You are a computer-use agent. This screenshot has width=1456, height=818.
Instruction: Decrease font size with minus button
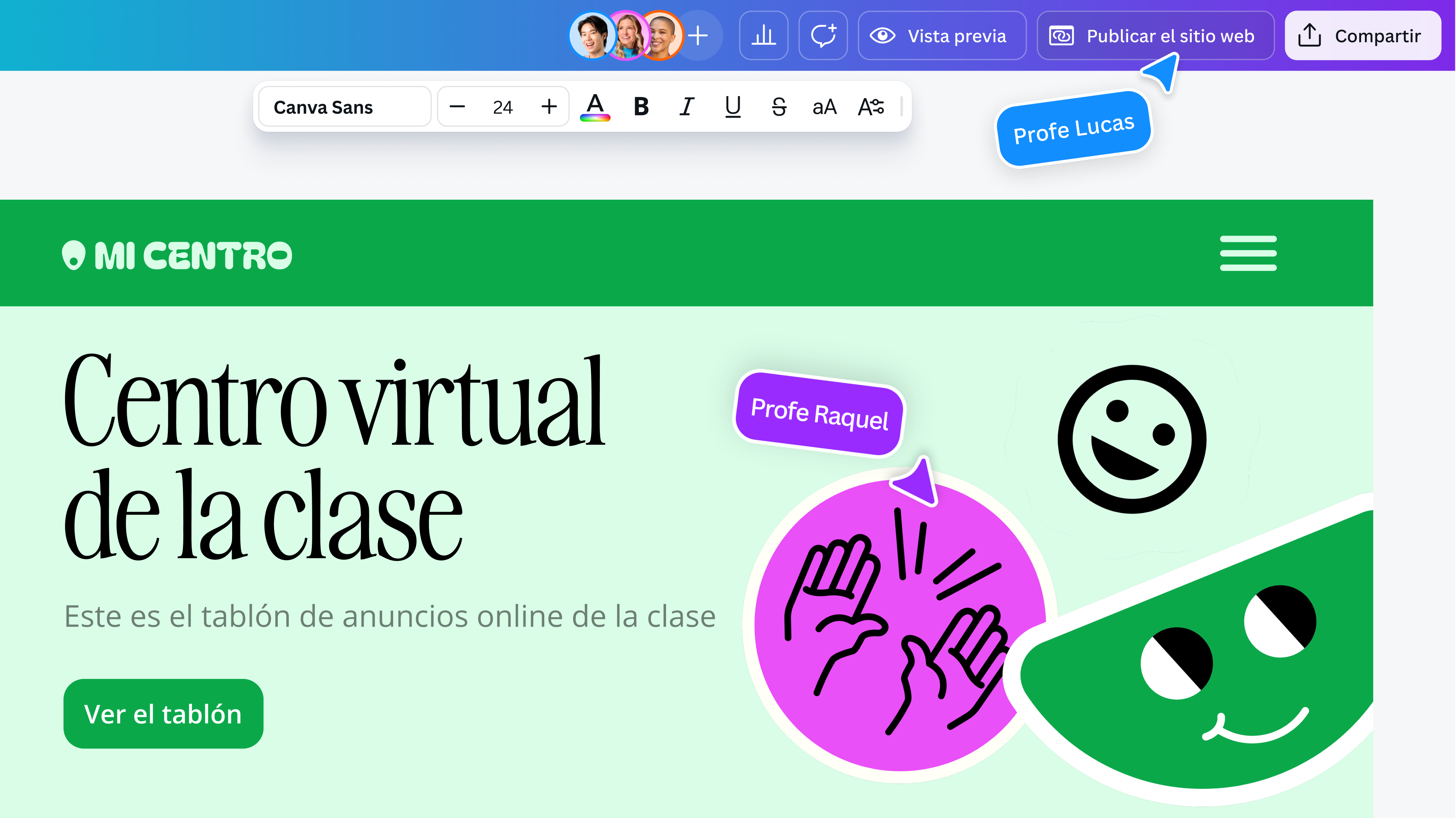457,107
